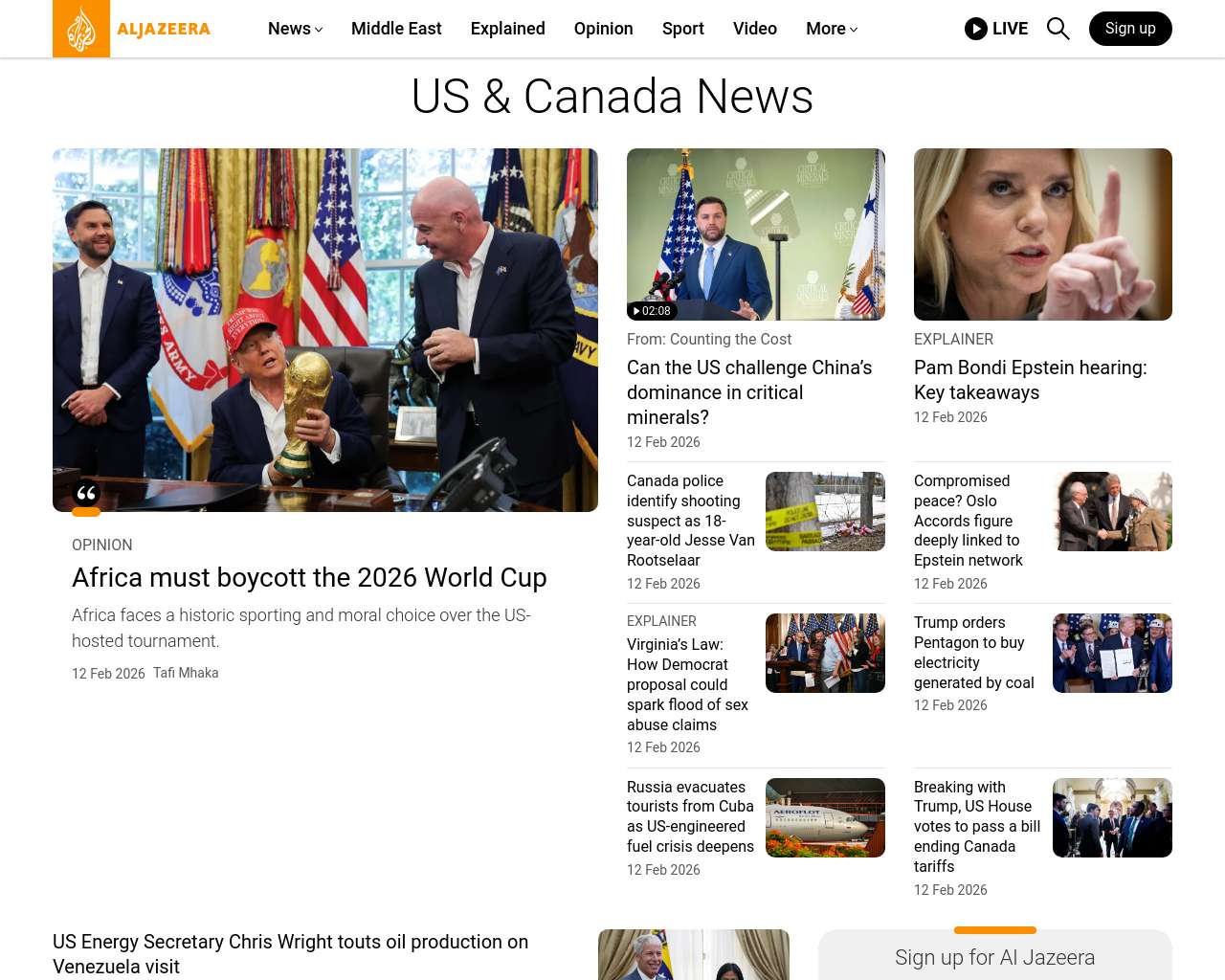Read the Canada tariffs House vote article

[x=976, y=826]
